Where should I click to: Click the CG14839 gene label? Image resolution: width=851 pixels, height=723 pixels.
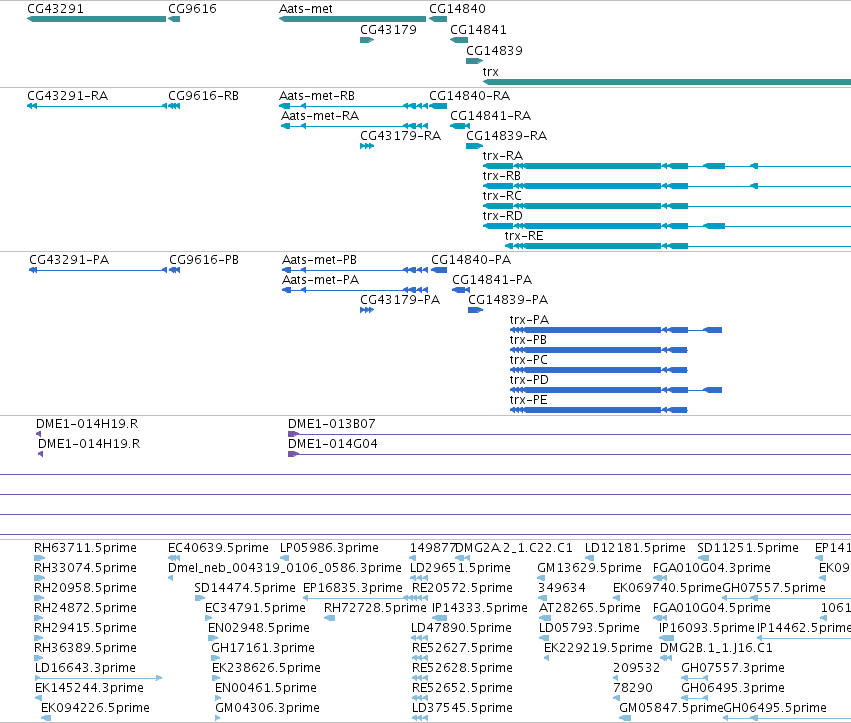[494, 50]
